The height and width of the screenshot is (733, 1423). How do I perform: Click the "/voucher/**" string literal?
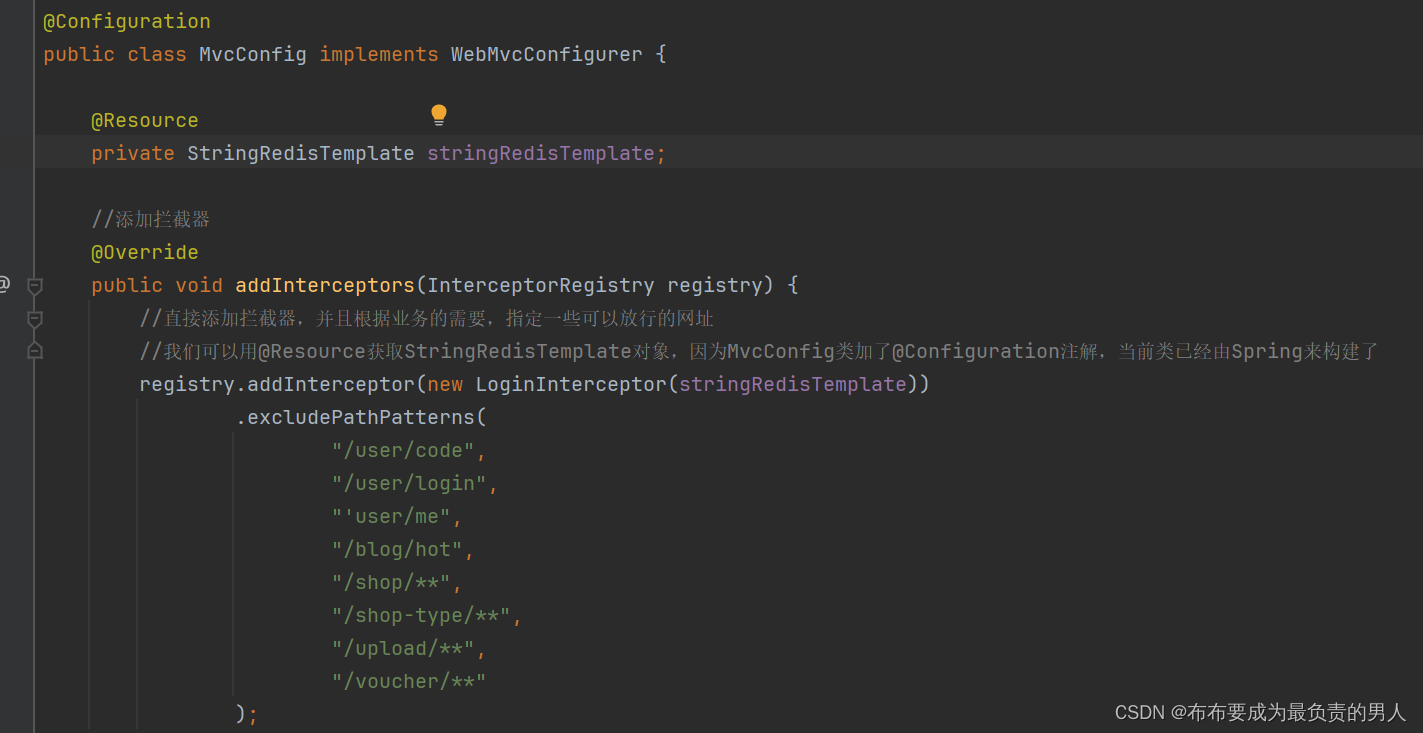pos(409,681)
